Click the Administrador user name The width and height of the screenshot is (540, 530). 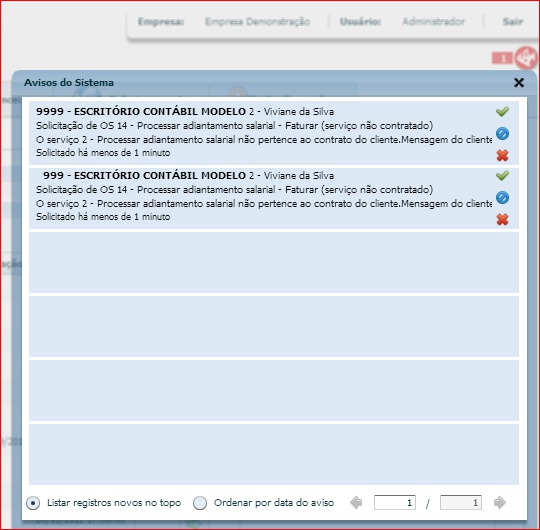point(433,22)
